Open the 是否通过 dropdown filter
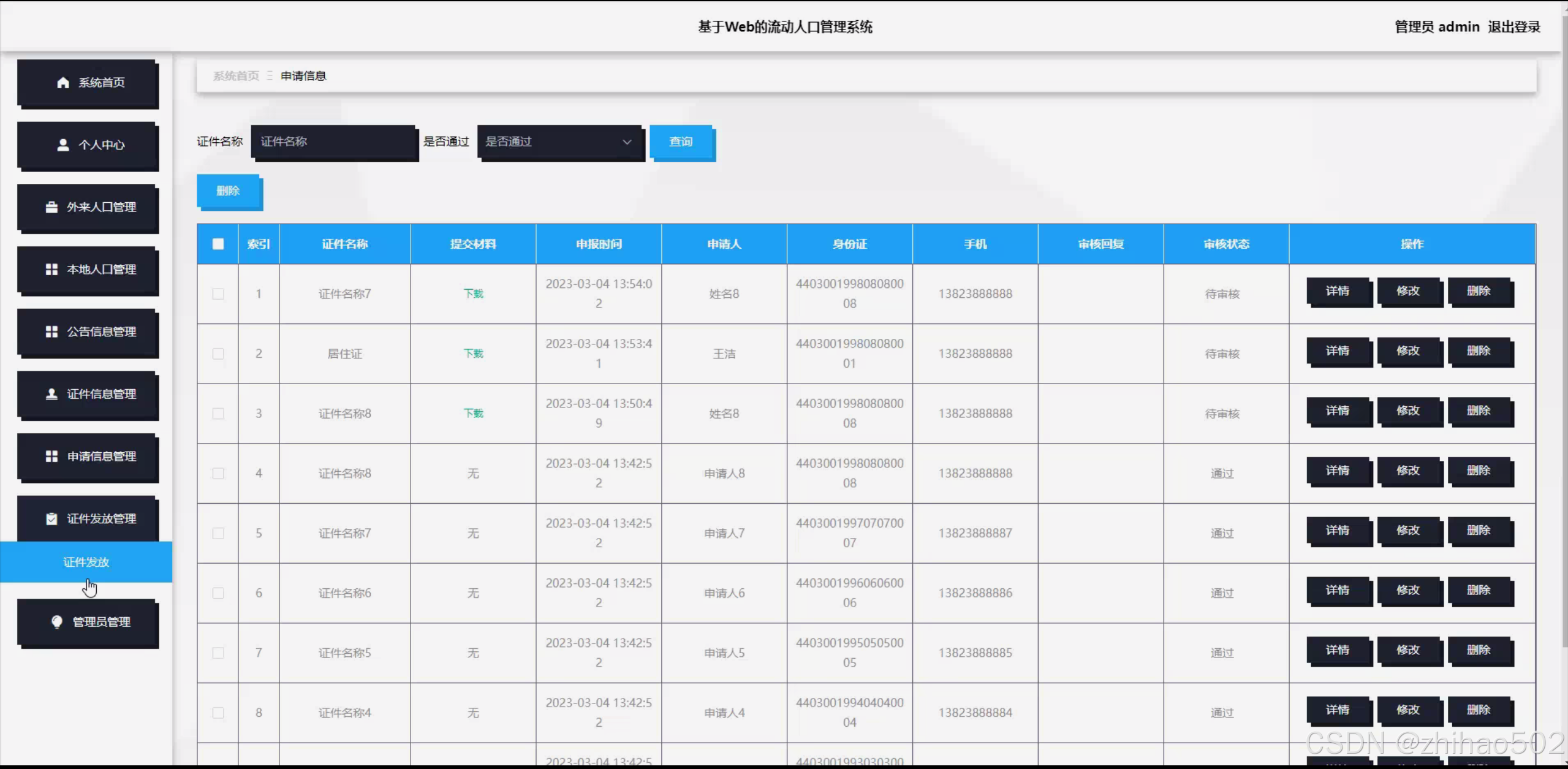The image size is (1568, 769). tap(560, 142)
